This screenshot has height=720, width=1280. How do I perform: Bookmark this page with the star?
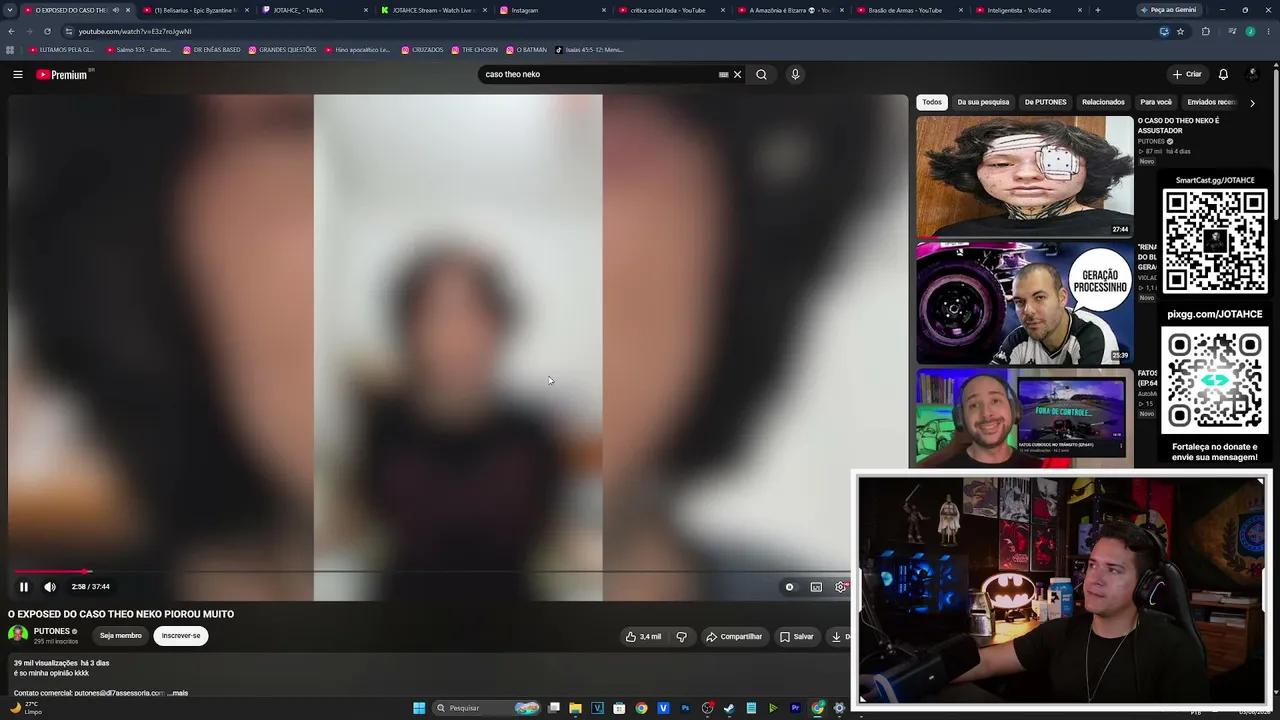(x=1180, y=31)
